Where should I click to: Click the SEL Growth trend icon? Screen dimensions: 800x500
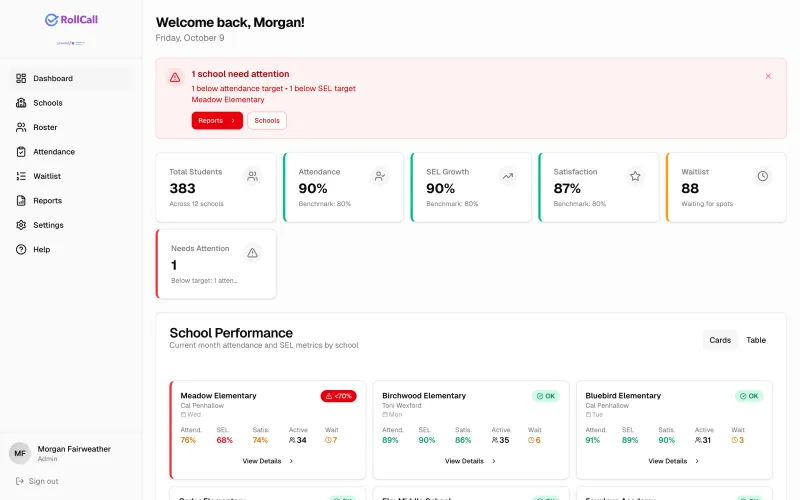coord(508,176)
